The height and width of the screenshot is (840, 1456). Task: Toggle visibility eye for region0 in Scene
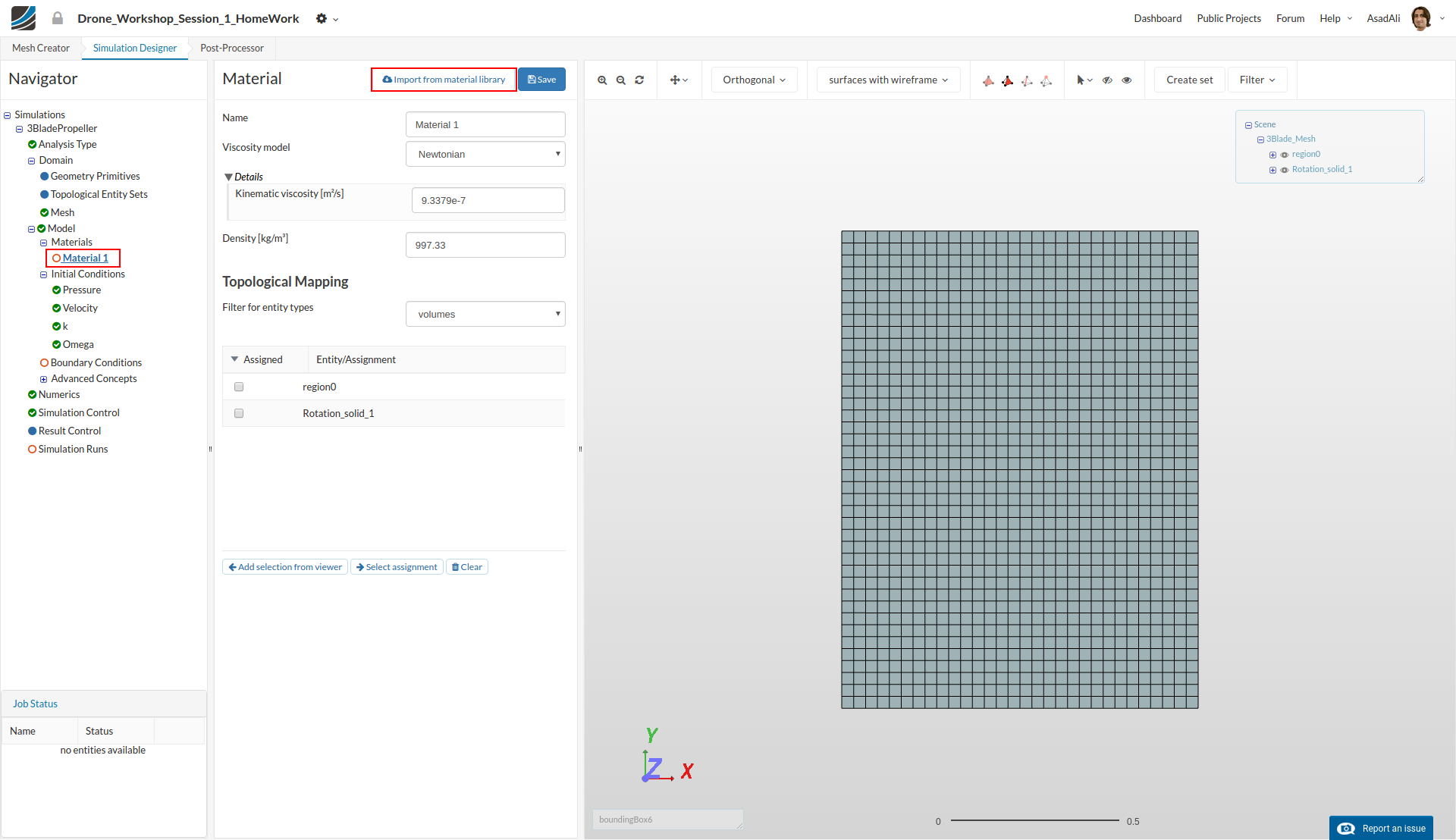tap(1285, 155)
